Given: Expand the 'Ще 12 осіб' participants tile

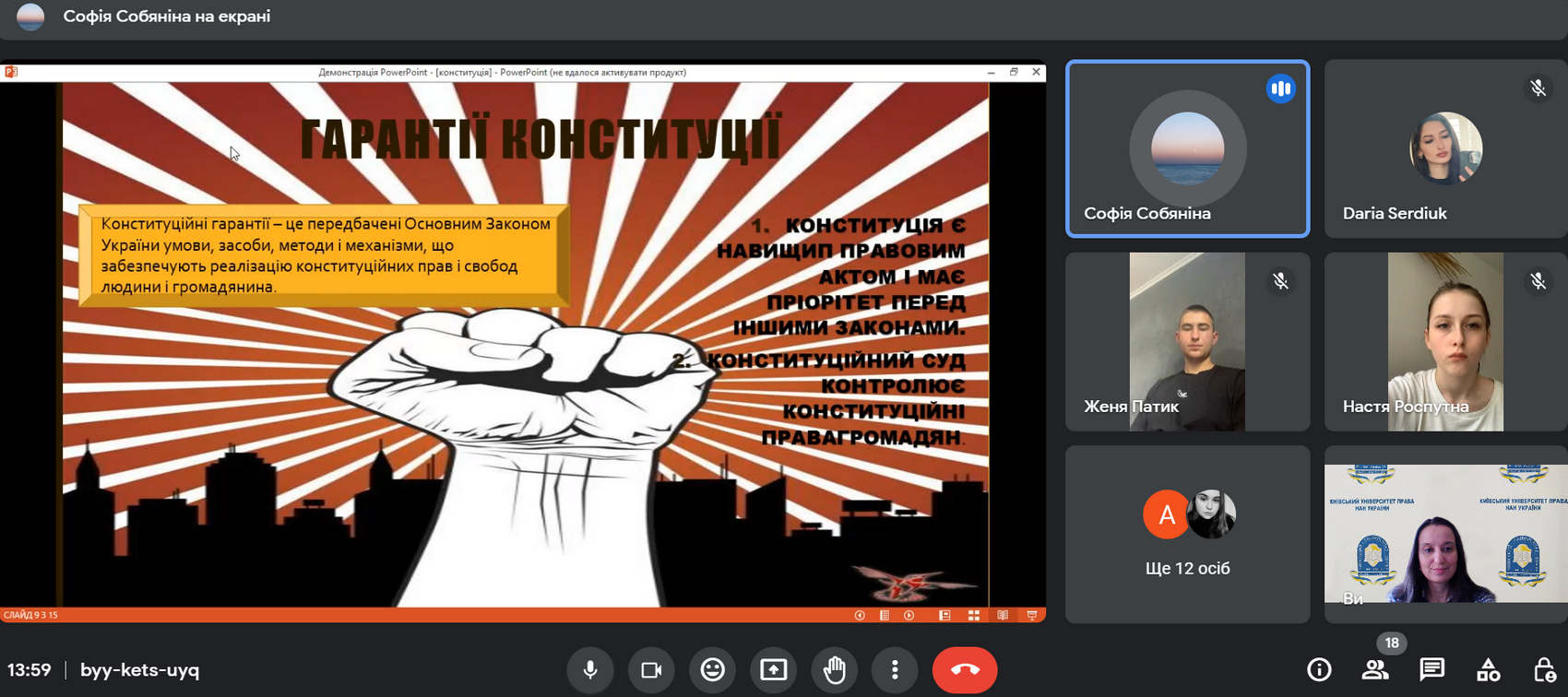Looking at the screenshot, I should (x=1187, y=535).
